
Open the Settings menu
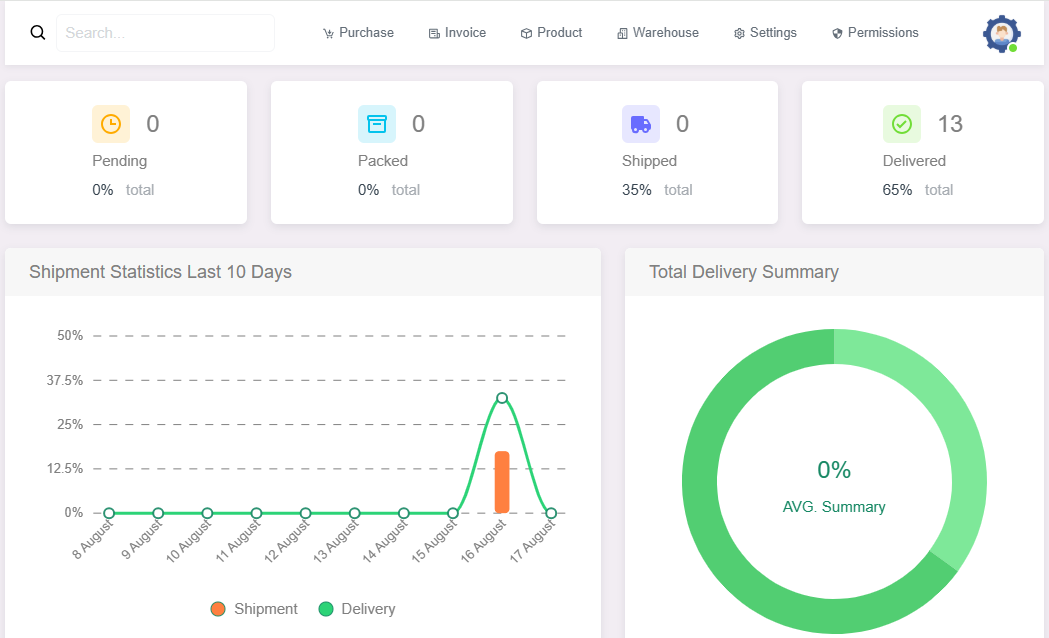pos(765,33)
